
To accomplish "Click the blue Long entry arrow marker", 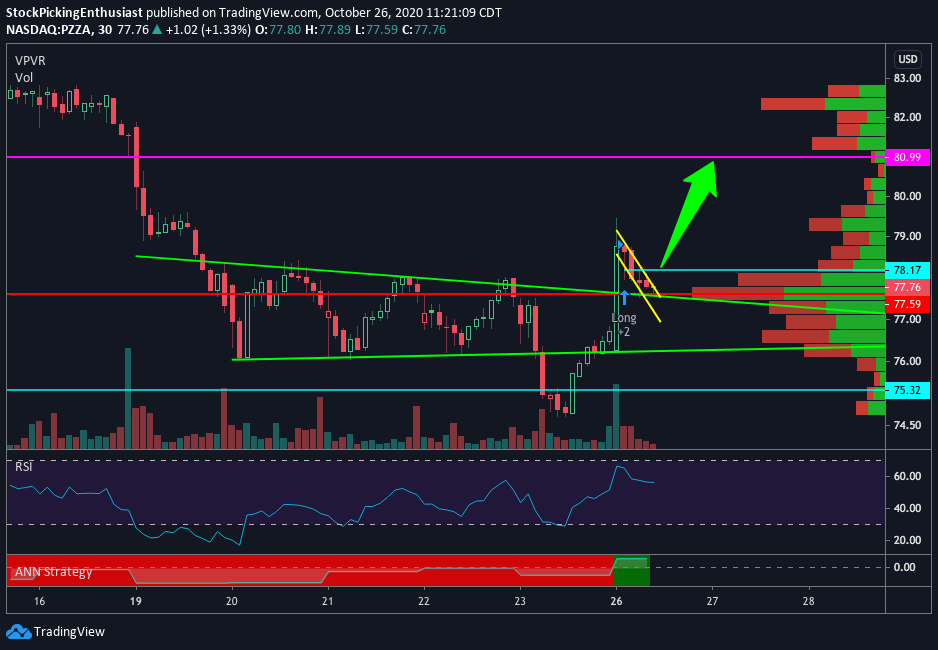I will point(624,297).
